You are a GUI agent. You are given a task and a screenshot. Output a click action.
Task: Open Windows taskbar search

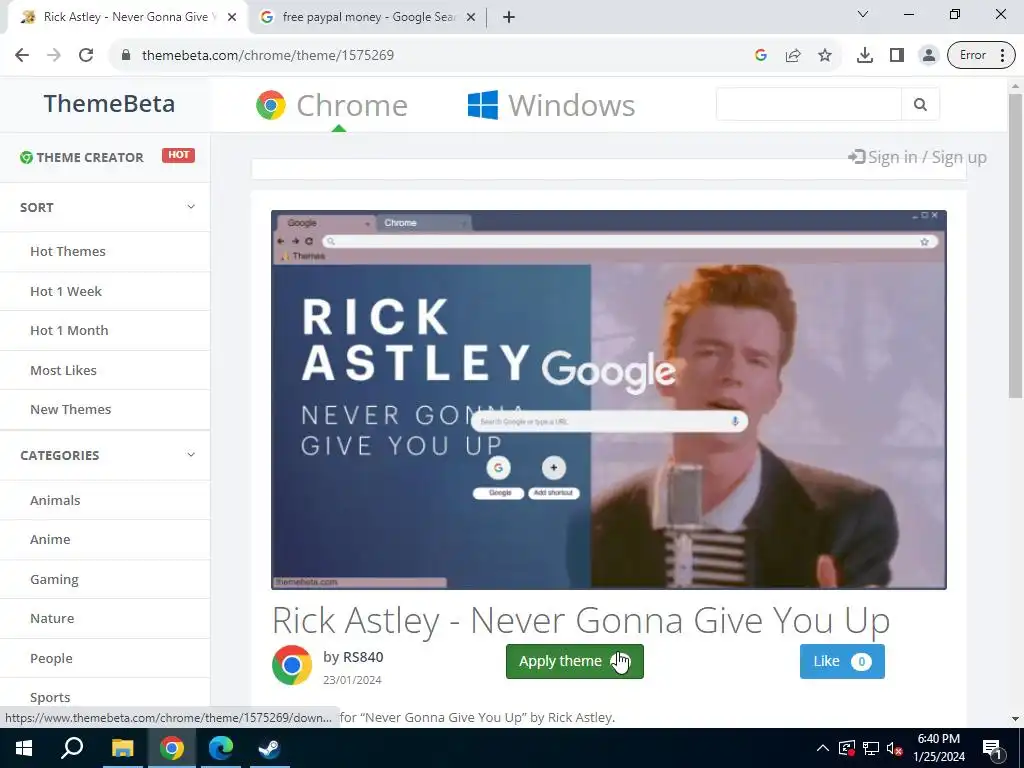click(72, 748)
